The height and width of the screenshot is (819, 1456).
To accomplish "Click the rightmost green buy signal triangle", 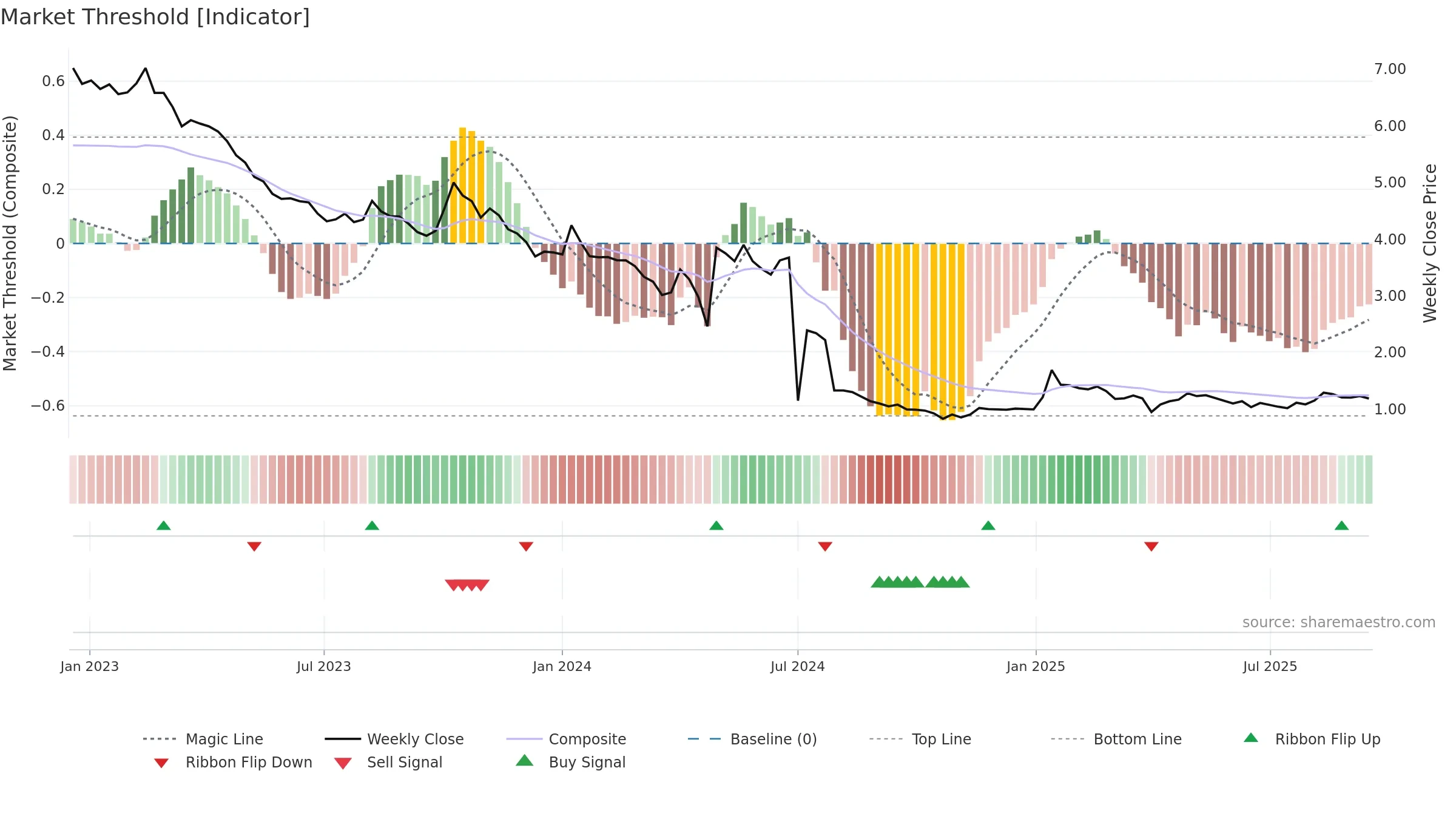I will click(962, 582).
